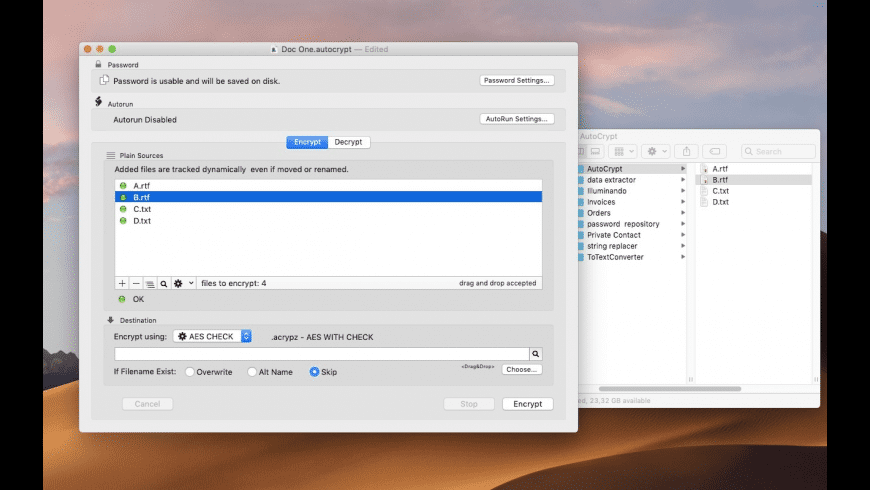Image resolution: width=870 pixels, height=490 pixels.
Task: Click the Finder share toolbar icon
Action: (x=686, y=151)
